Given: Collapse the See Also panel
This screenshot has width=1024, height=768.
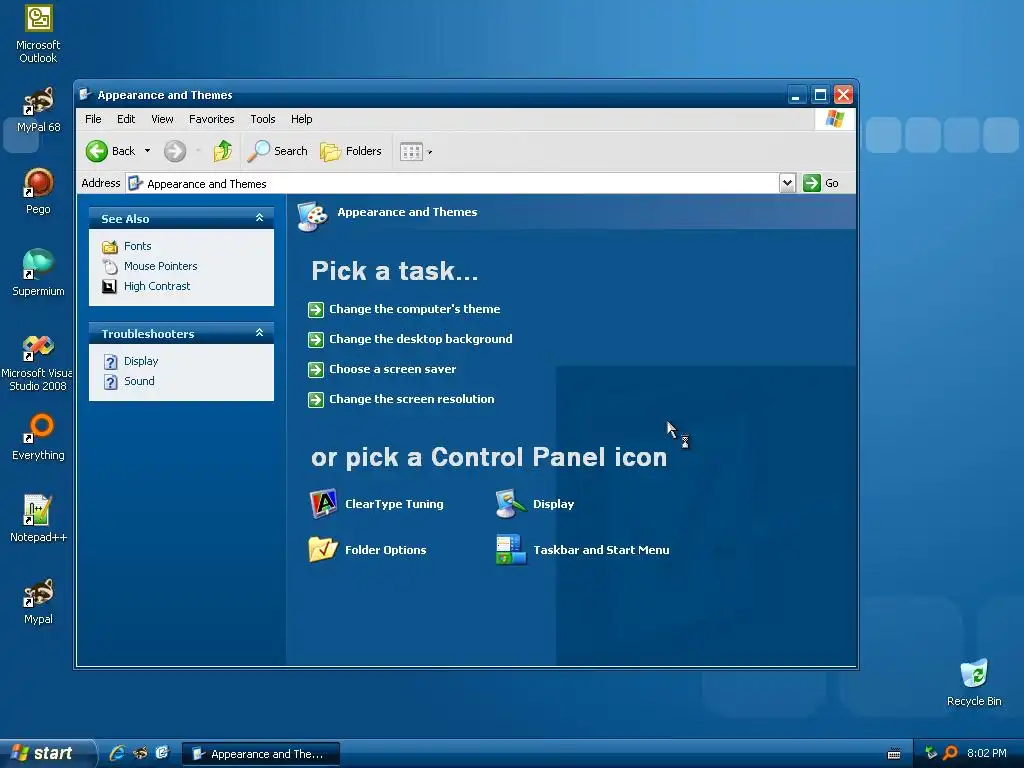Looking at the screenshot, I should click(259, 218).
